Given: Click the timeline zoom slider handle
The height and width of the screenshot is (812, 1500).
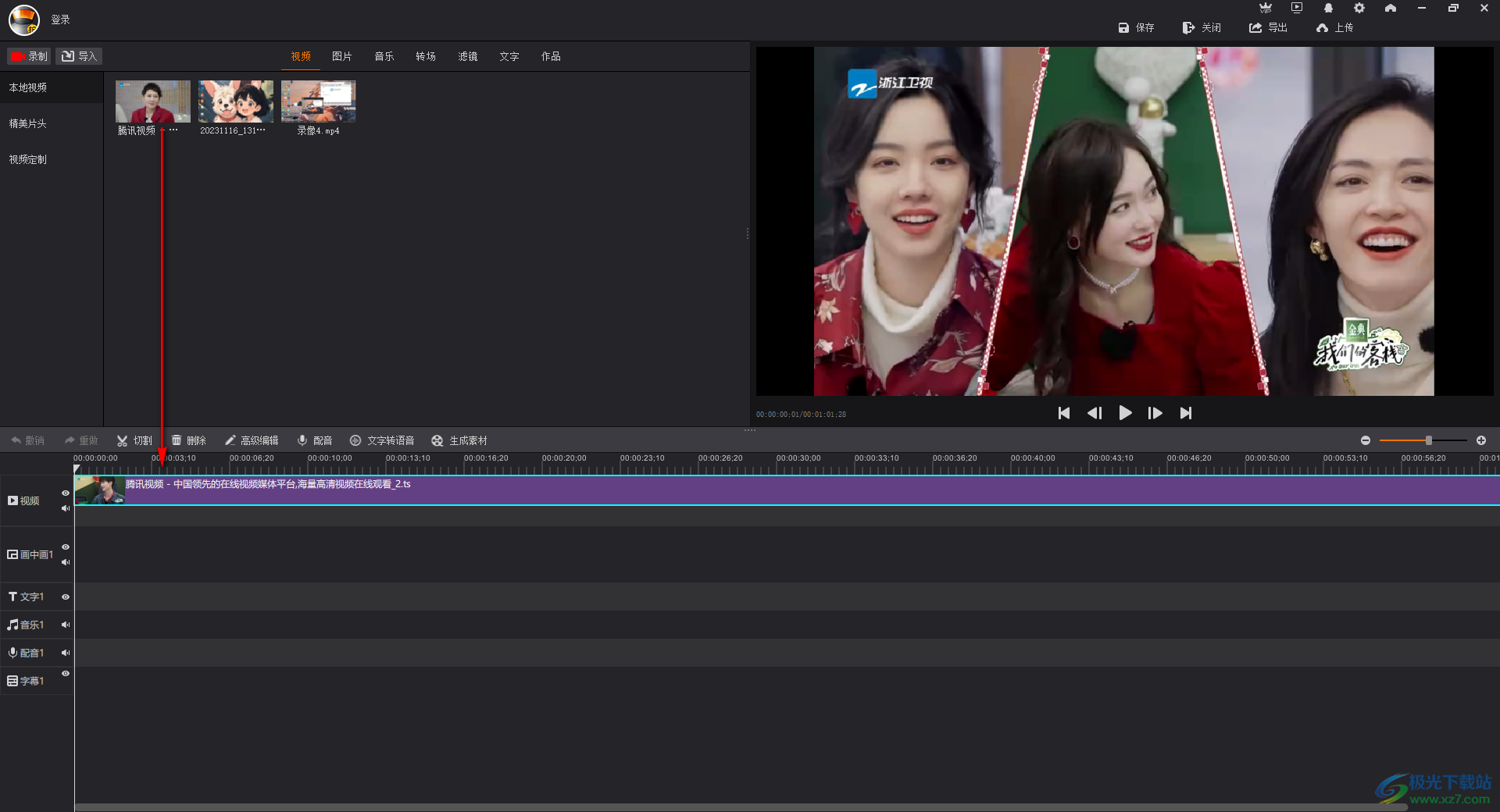Looking at the screenshot, I should [1429, 440].
